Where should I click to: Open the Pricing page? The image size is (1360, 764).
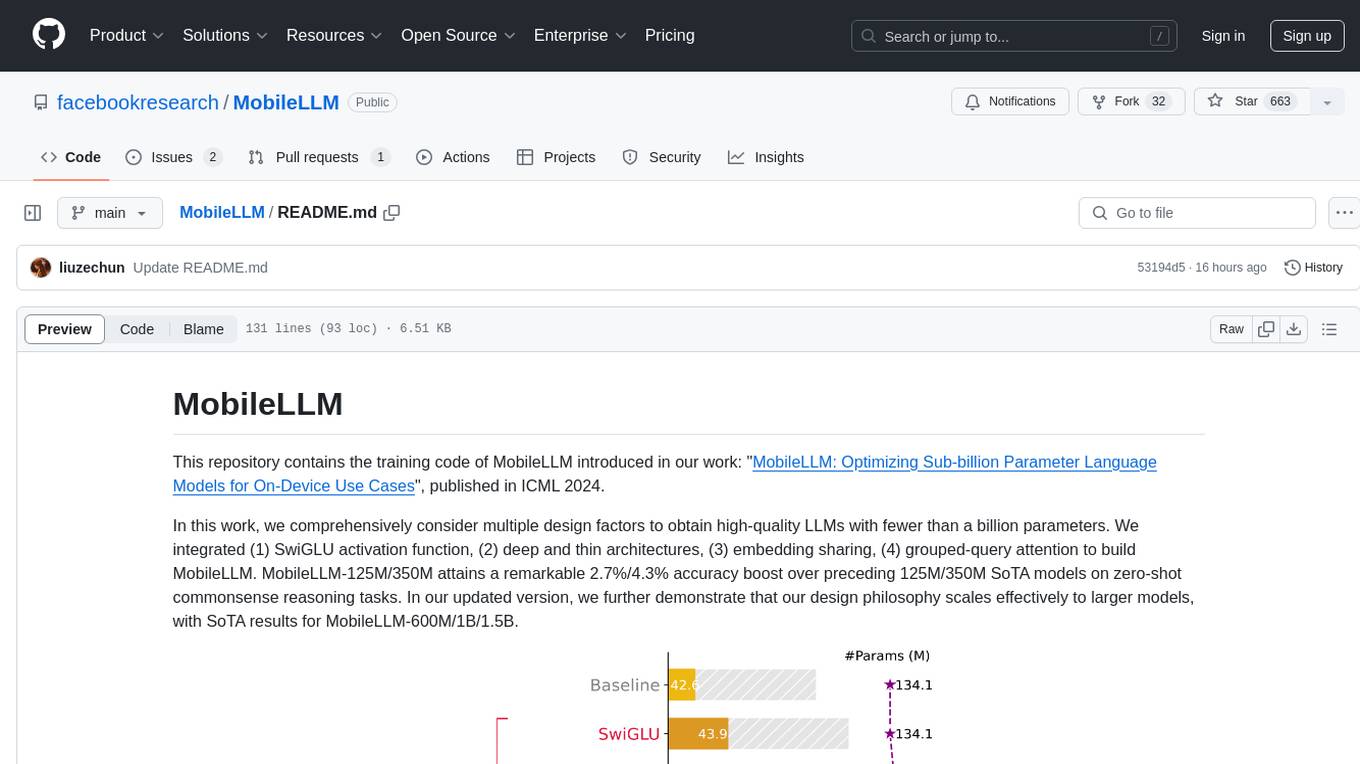click(670, 35)
